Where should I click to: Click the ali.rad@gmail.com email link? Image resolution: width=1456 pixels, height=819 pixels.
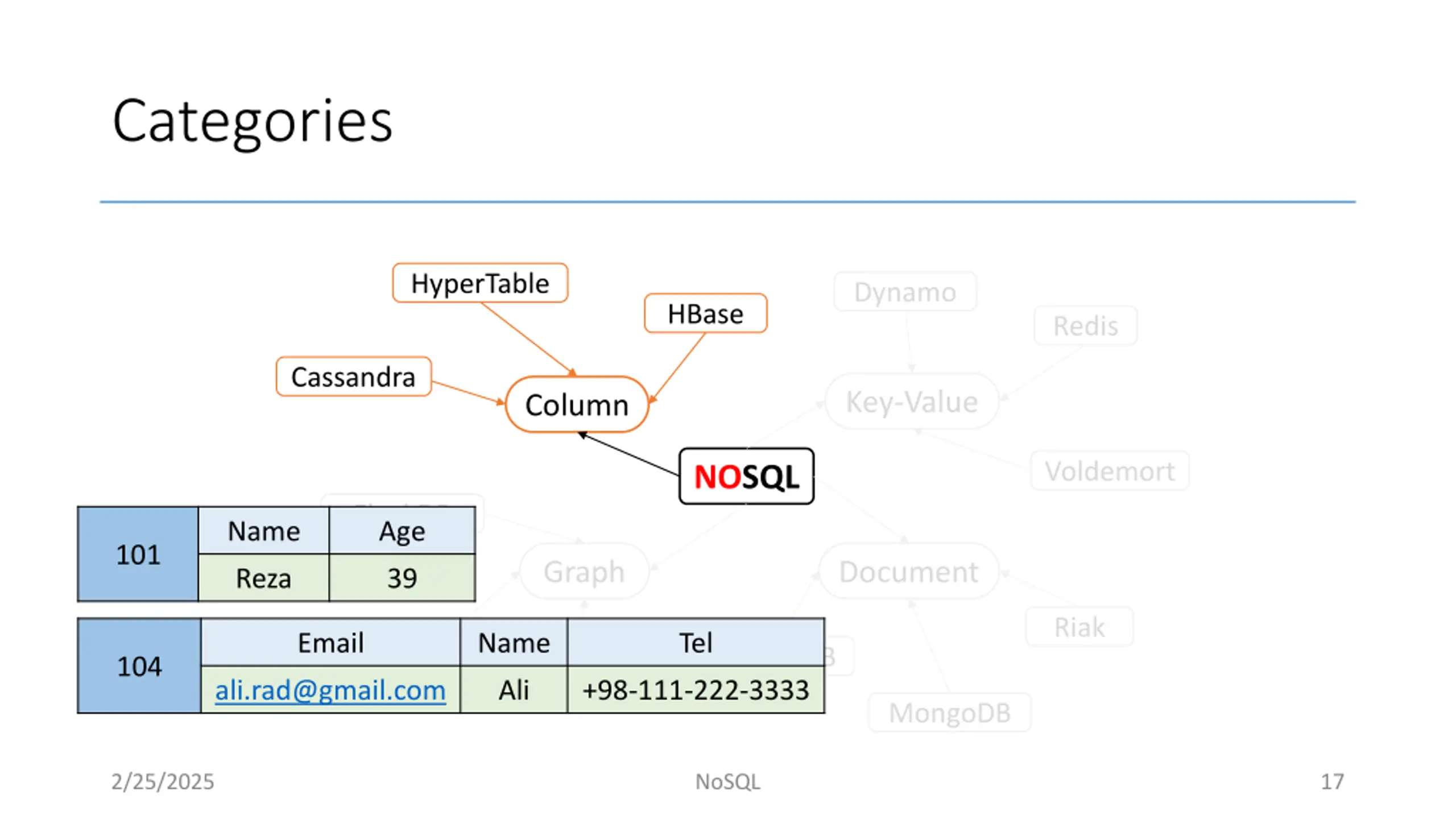[x=330, y=690]
